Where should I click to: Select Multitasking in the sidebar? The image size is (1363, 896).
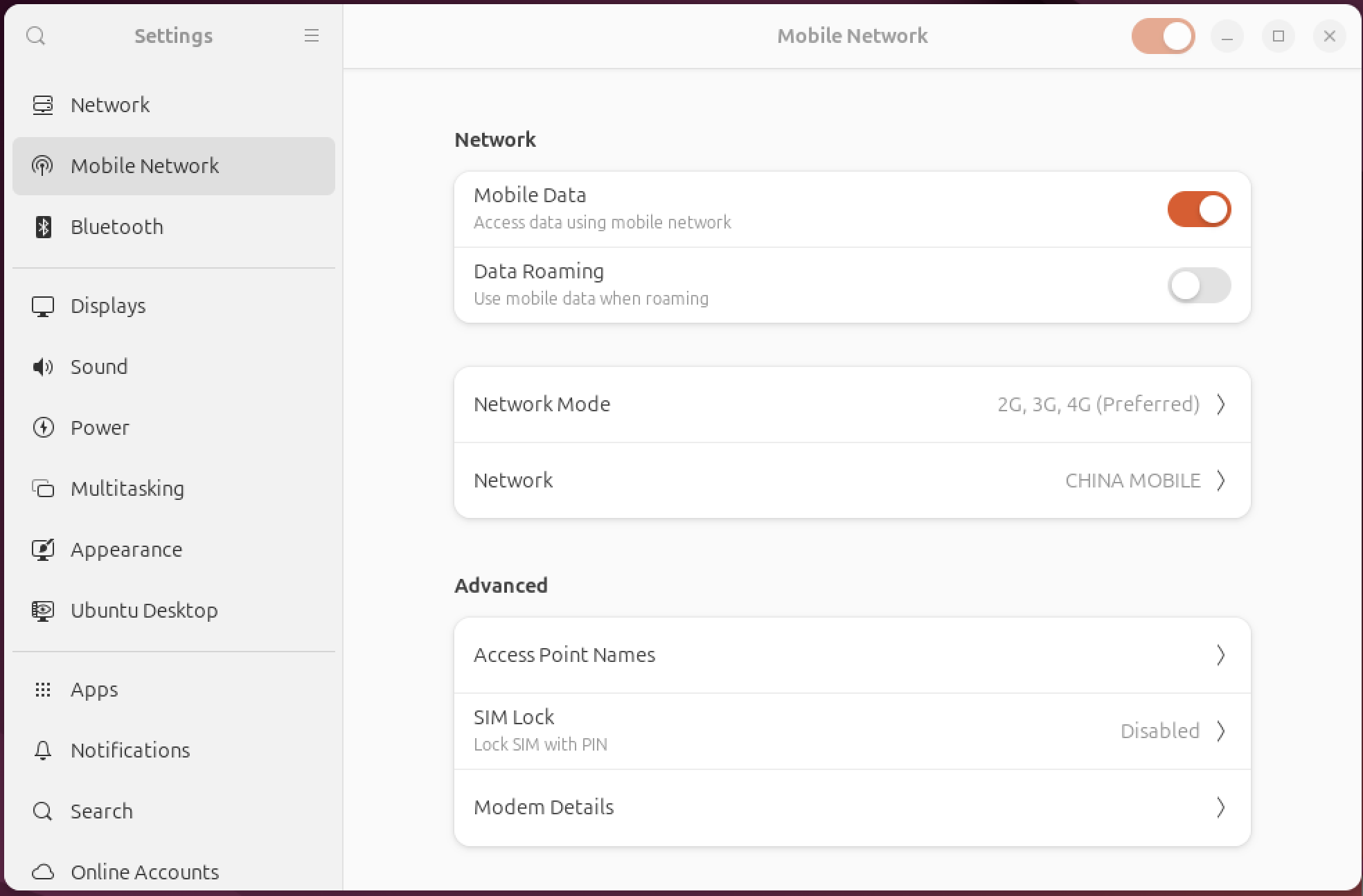point(127,488)
